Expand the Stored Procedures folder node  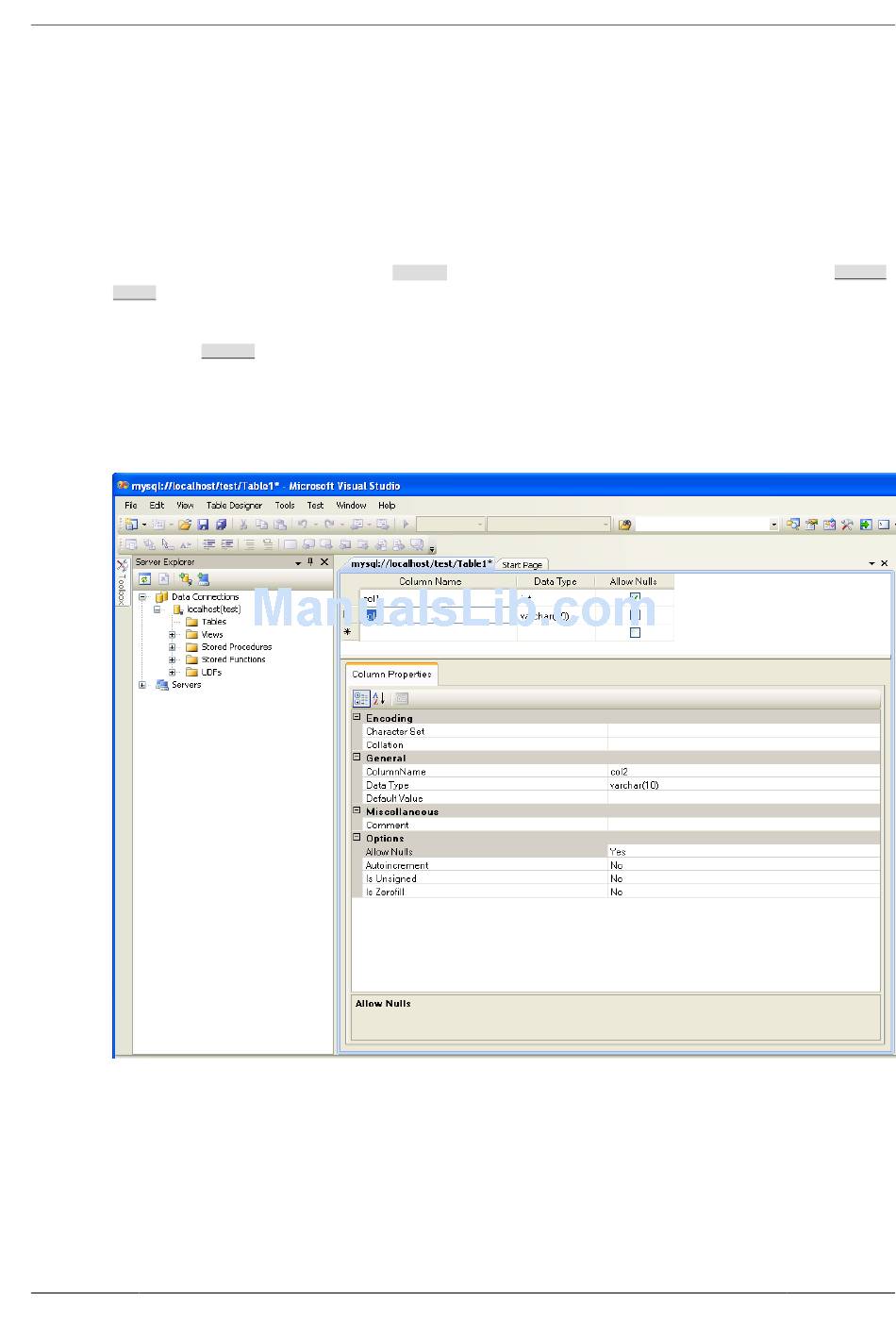pyautogui.click(x=173, y=647)
